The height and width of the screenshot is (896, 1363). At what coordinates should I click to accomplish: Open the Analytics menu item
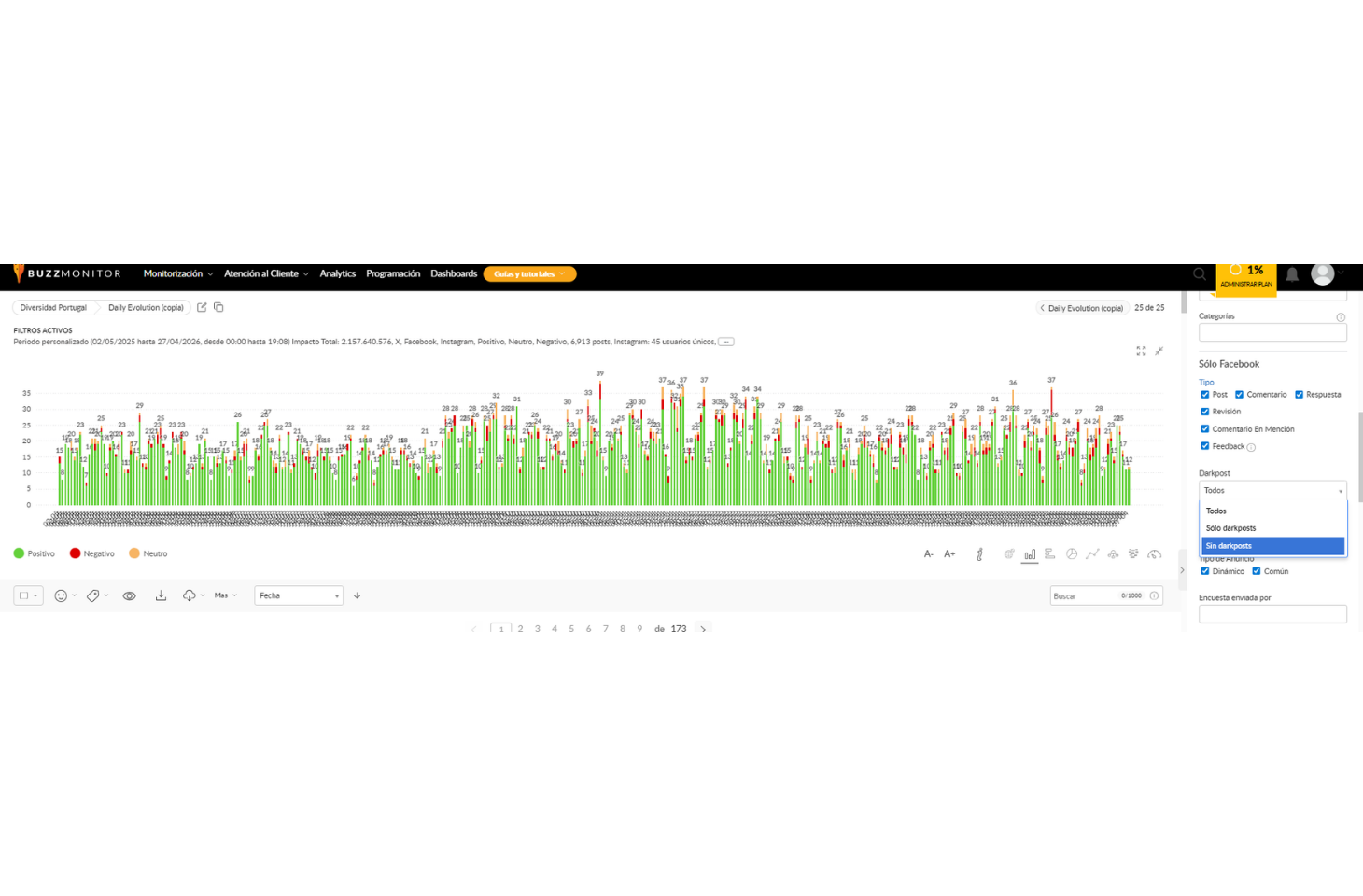pyautogui.click(x=337, y=274)
